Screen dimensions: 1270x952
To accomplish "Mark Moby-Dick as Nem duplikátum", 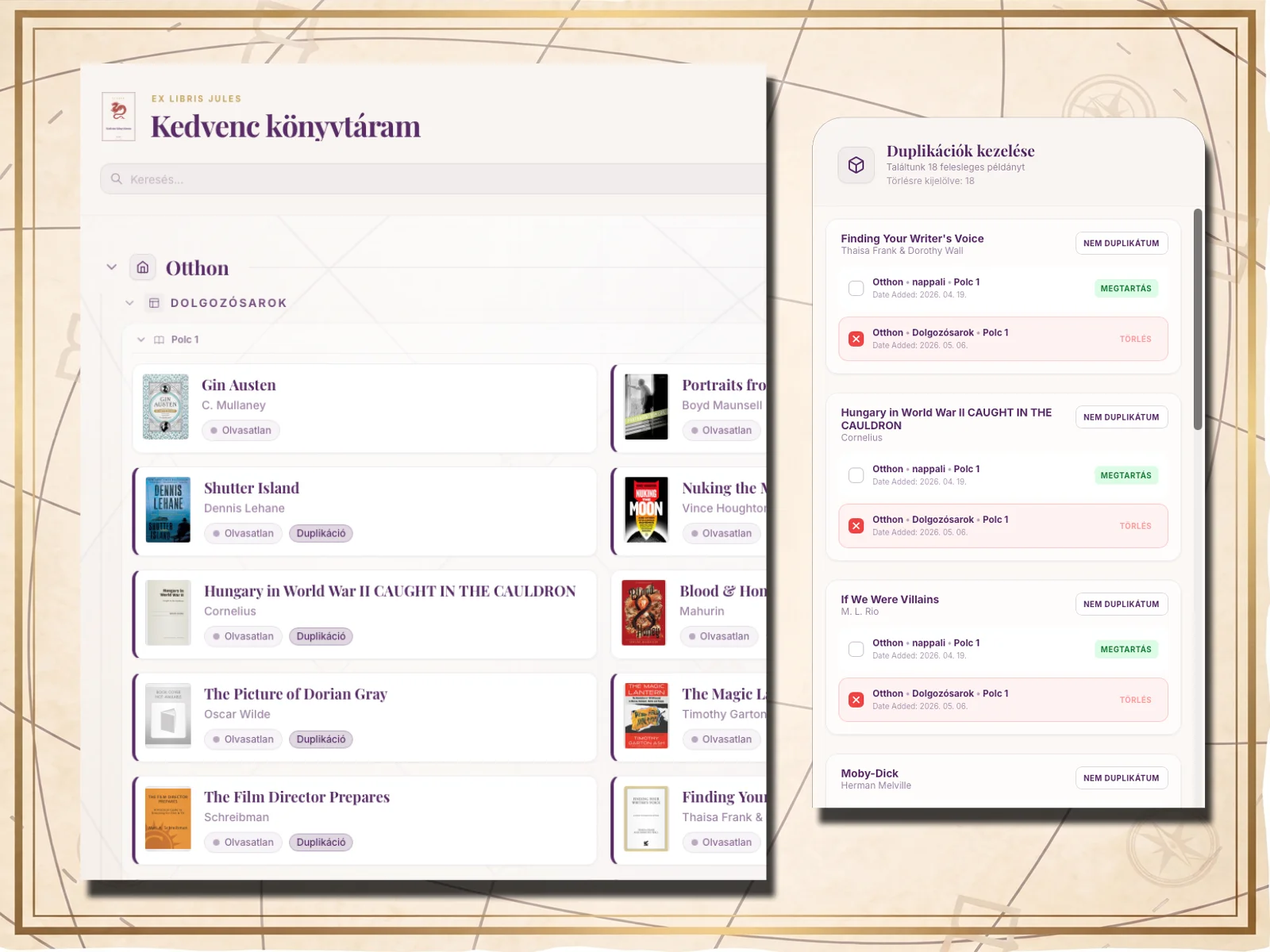I will (x=1121, y=778).
